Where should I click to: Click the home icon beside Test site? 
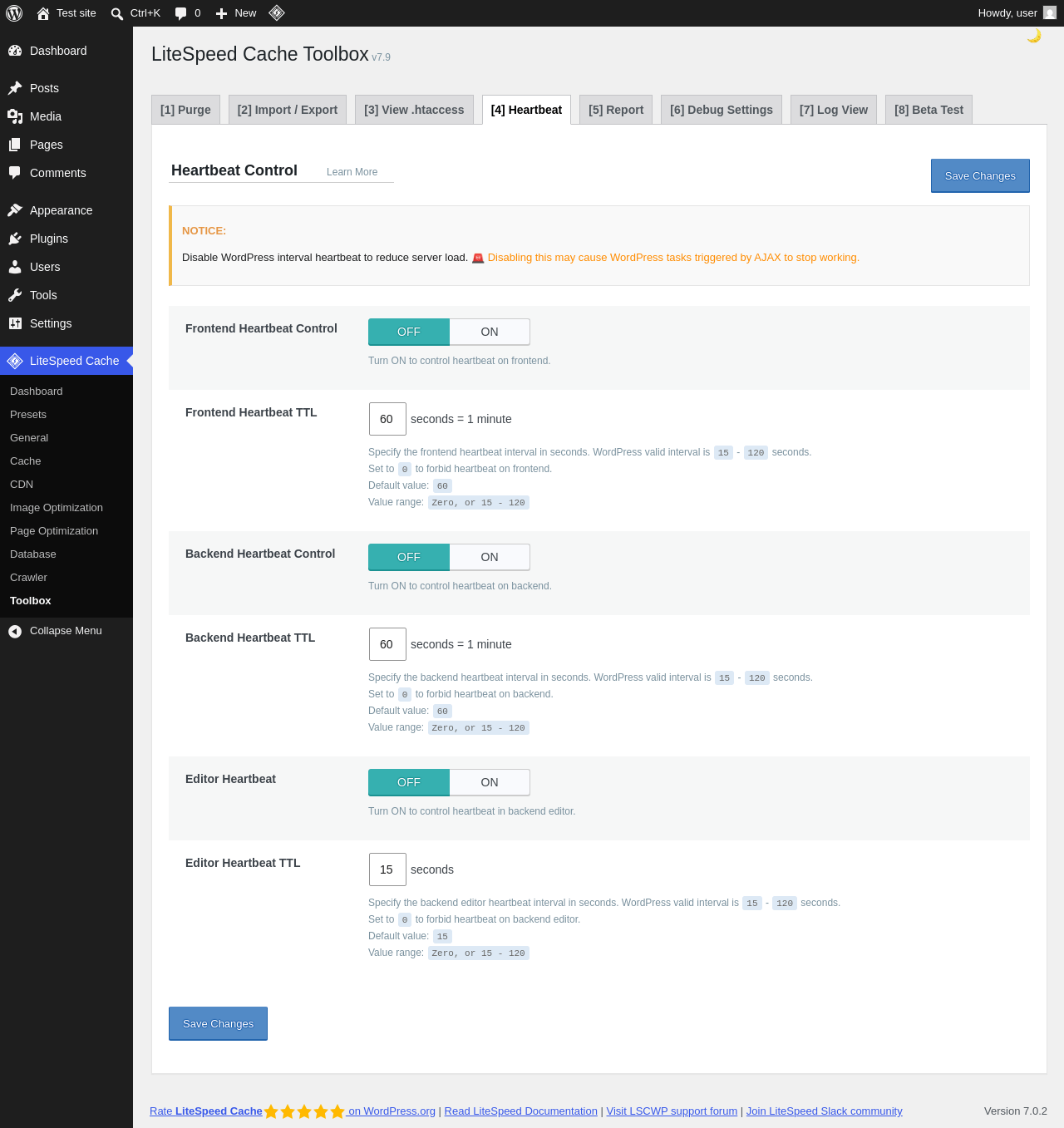[43, 13]
